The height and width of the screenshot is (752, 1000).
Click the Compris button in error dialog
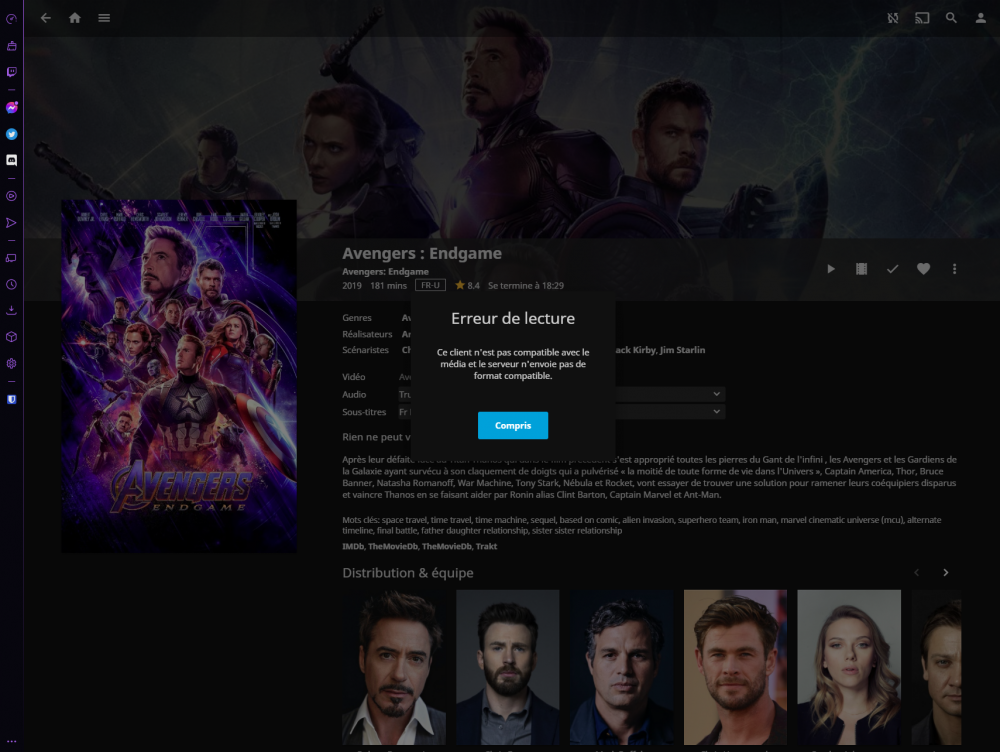(513, 425)
